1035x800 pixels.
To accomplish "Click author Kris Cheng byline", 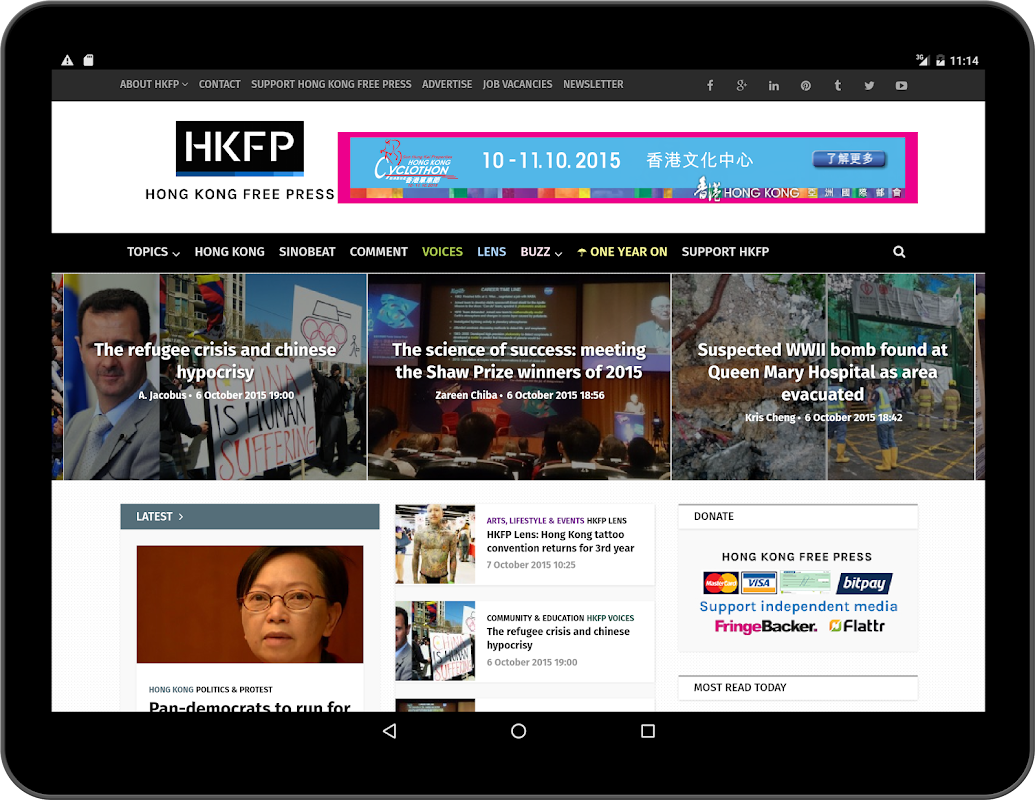I will (x=770, y=418).
